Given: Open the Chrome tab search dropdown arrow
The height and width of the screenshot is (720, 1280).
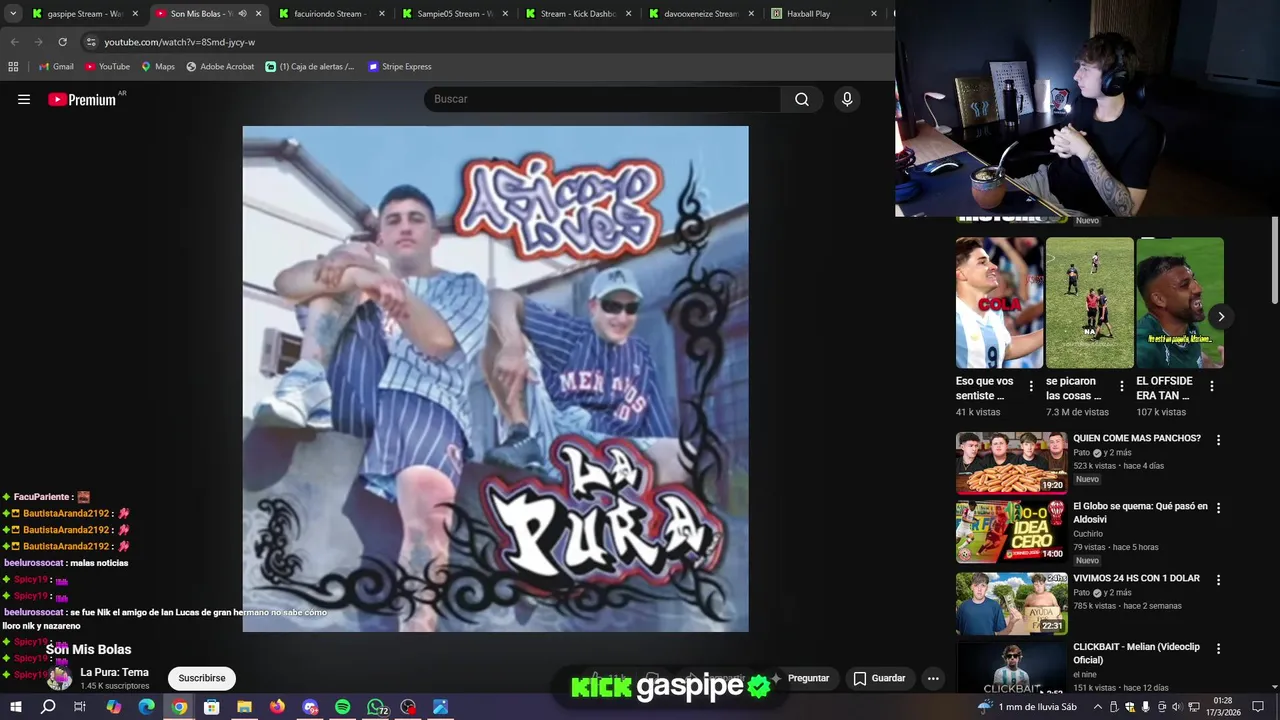Looking at the screenshot, I should tap(13, 14).
